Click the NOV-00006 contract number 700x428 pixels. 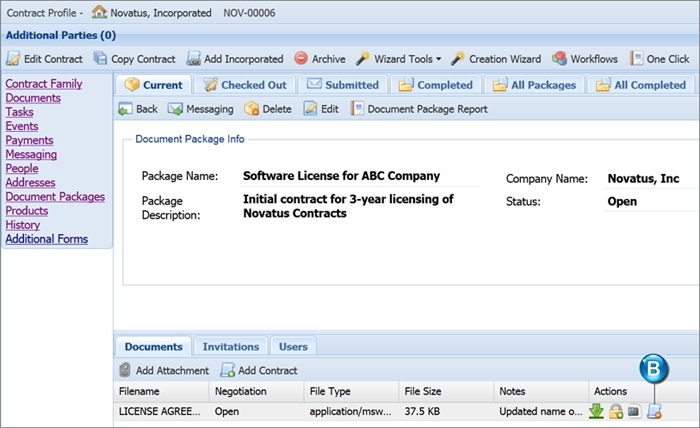(249, 13)
